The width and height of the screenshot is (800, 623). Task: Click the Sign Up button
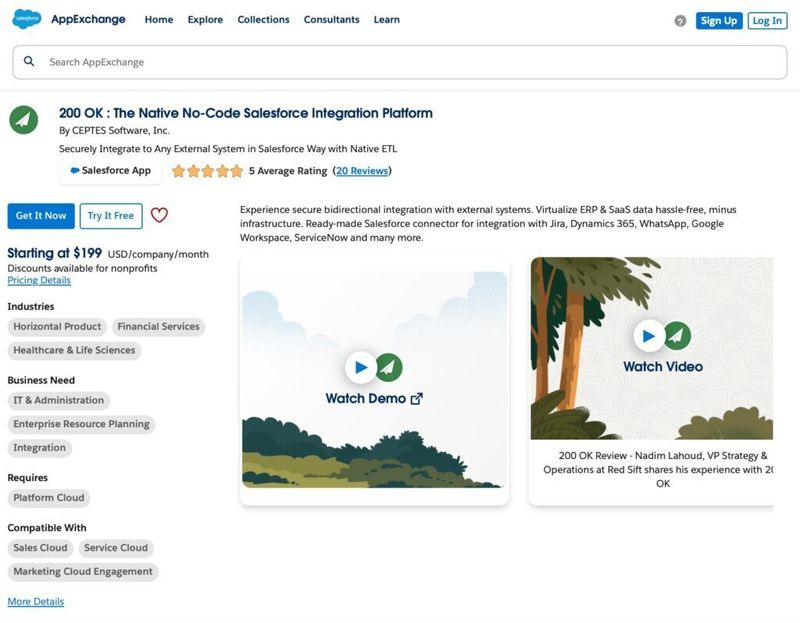[x=718, y=21]
